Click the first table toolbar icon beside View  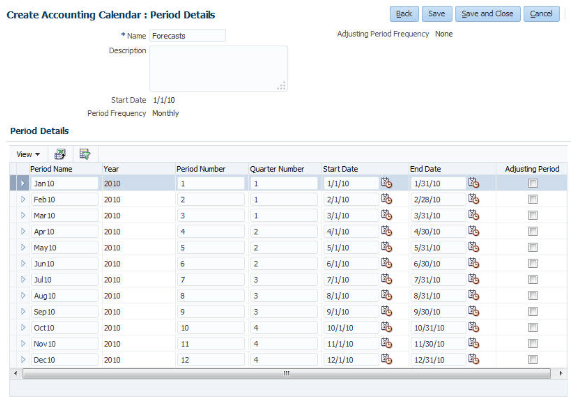[60, 154]
